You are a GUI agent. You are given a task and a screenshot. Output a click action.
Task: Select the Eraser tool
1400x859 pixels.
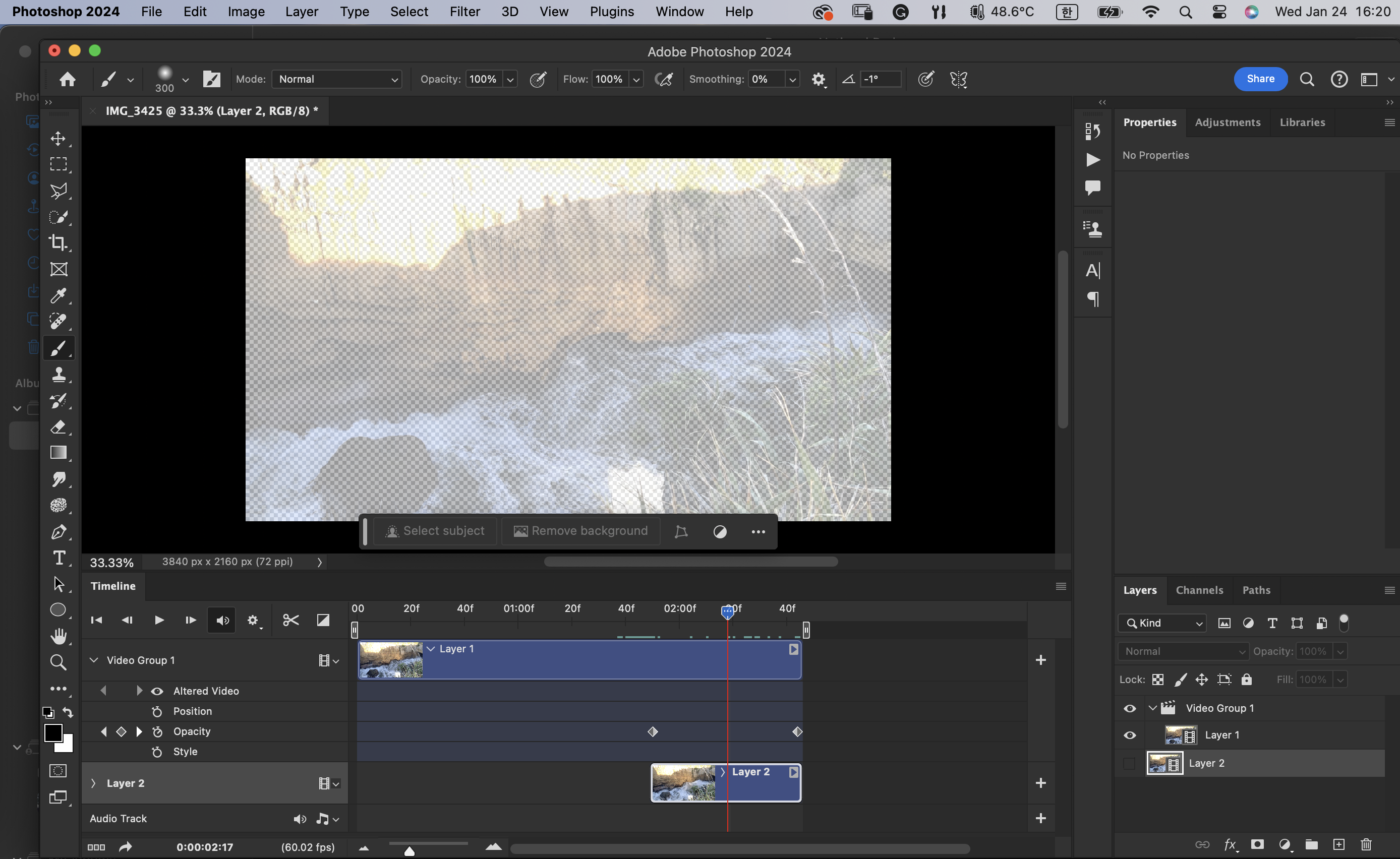pos(58,427)
